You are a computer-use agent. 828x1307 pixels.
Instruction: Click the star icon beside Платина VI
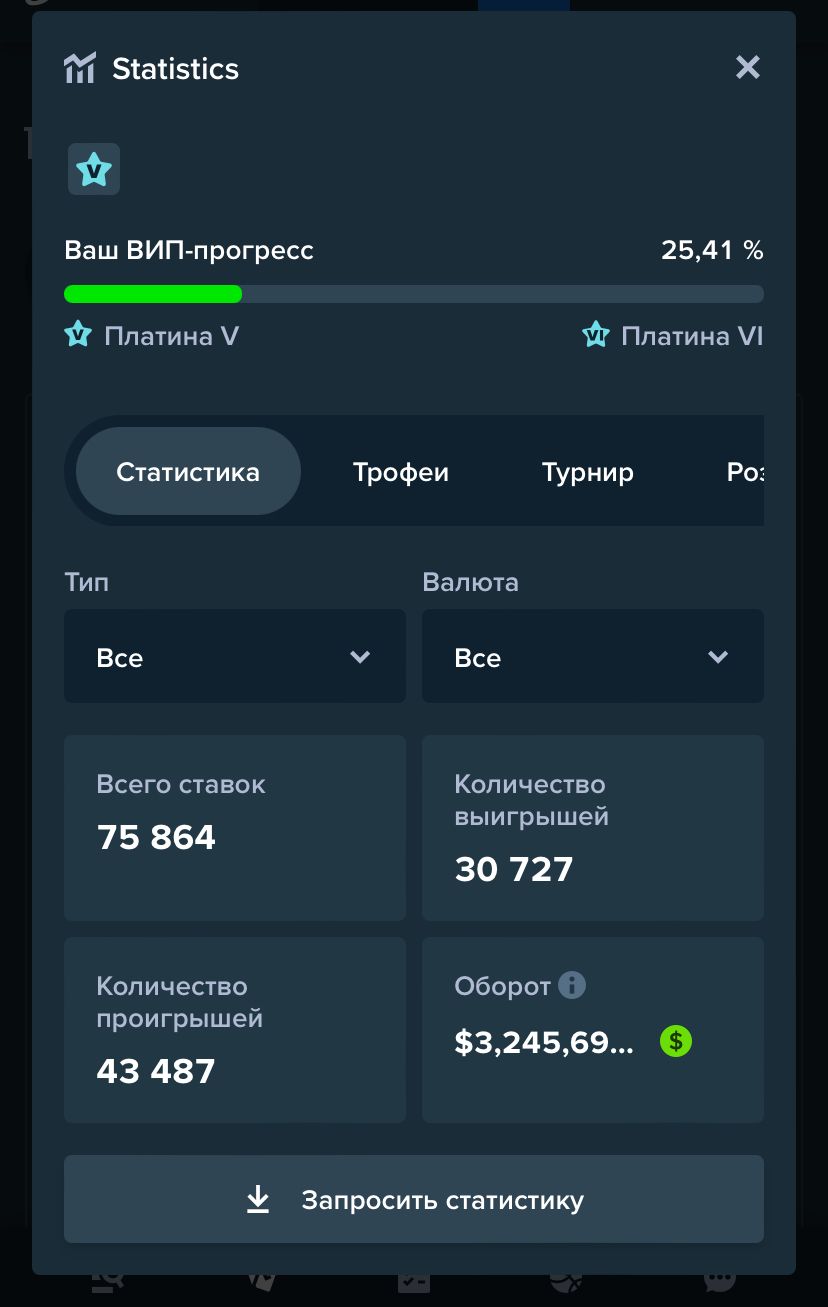coord(596,335)
